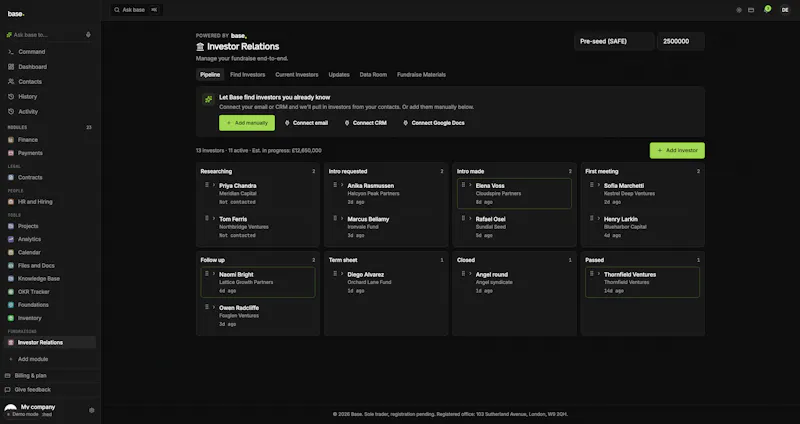The width and height of the screenshot is (800, 424).
Task: Click the drag handle on Angel round card
Action: [x=463, y=274]
